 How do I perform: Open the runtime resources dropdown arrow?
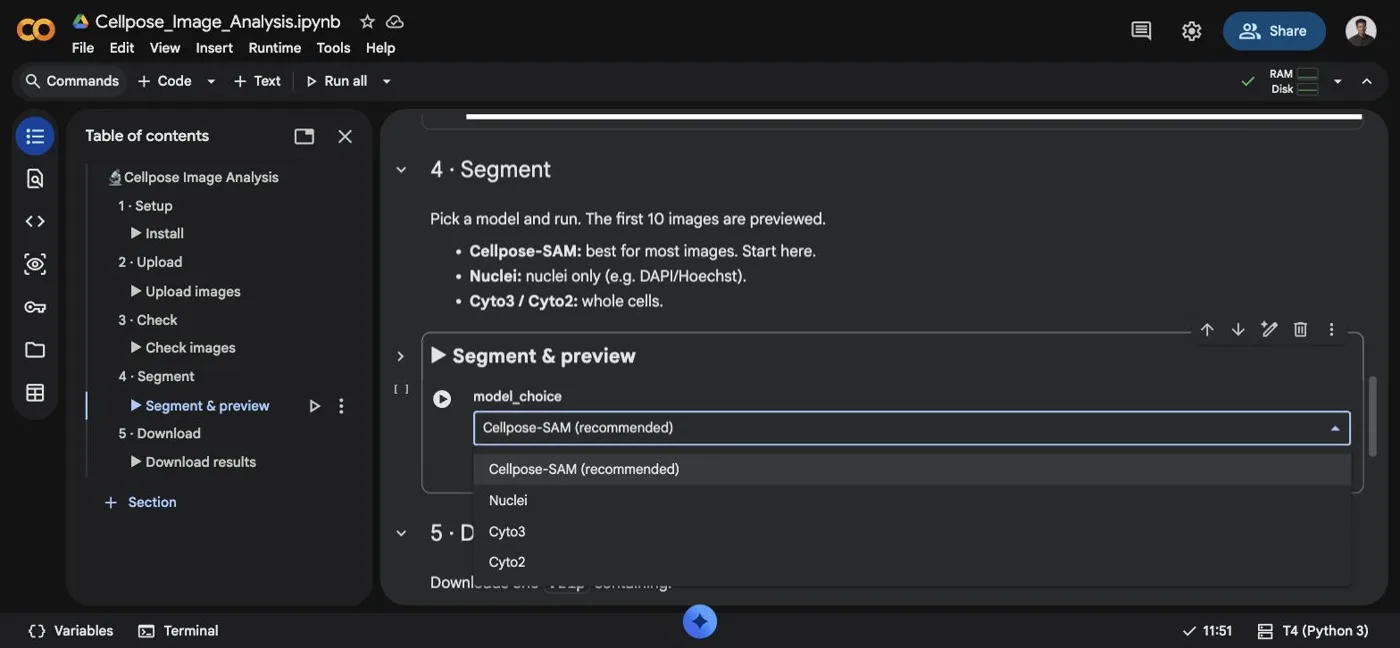(x=1338, y=81)
